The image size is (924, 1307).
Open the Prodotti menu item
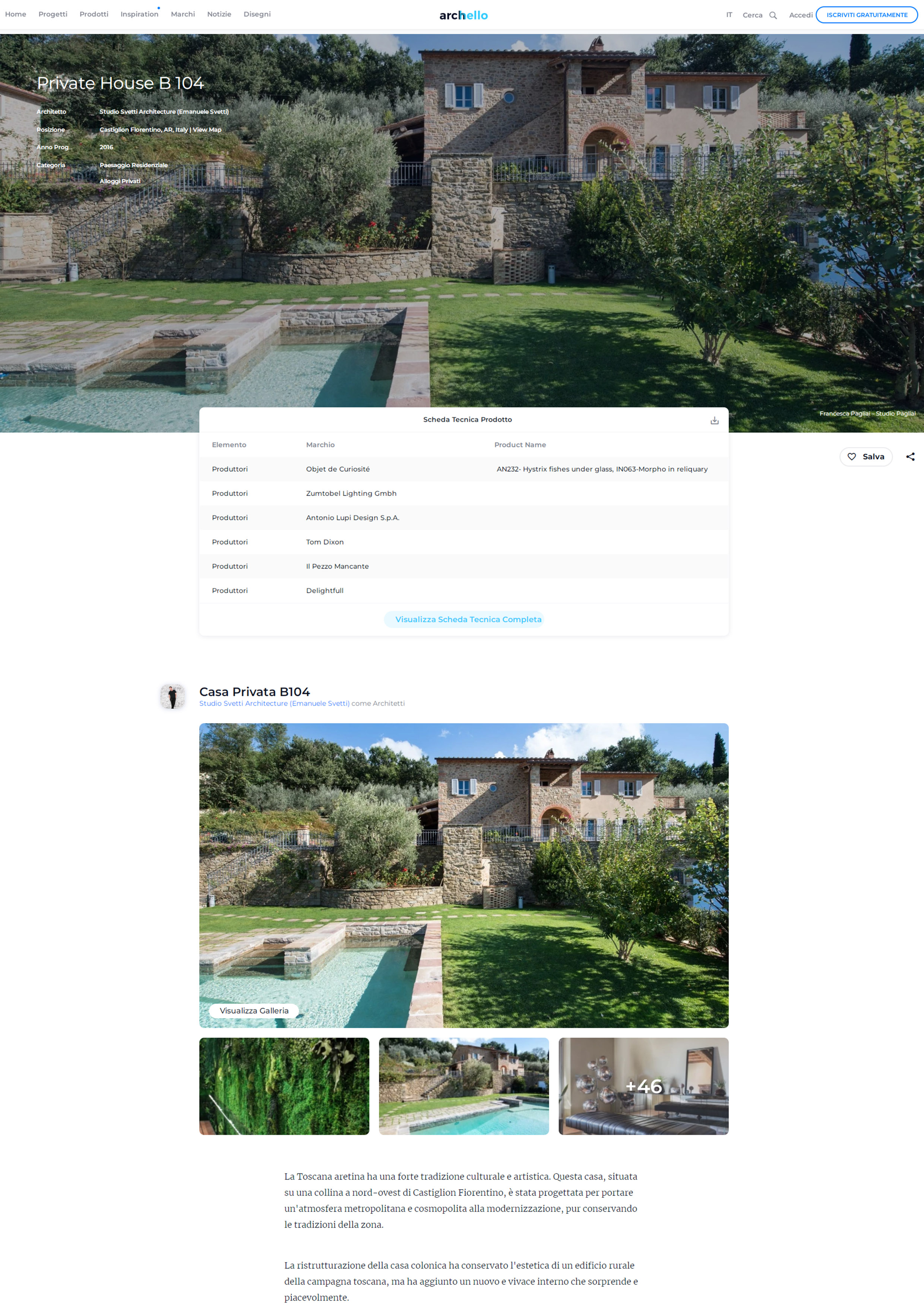coord(94,14)
